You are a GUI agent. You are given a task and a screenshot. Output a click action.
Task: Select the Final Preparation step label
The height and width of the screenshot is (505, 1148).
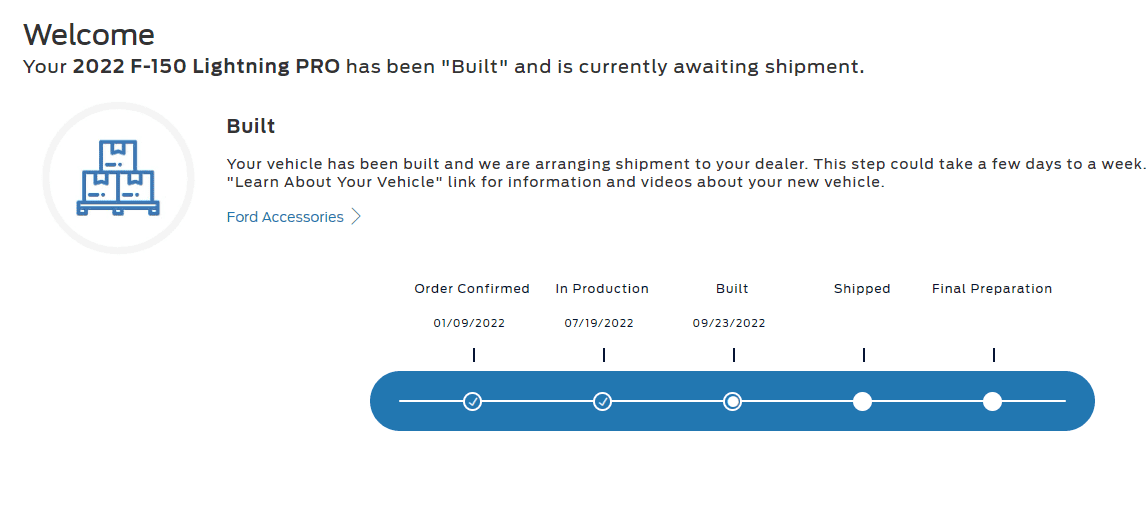pos(992,289)
